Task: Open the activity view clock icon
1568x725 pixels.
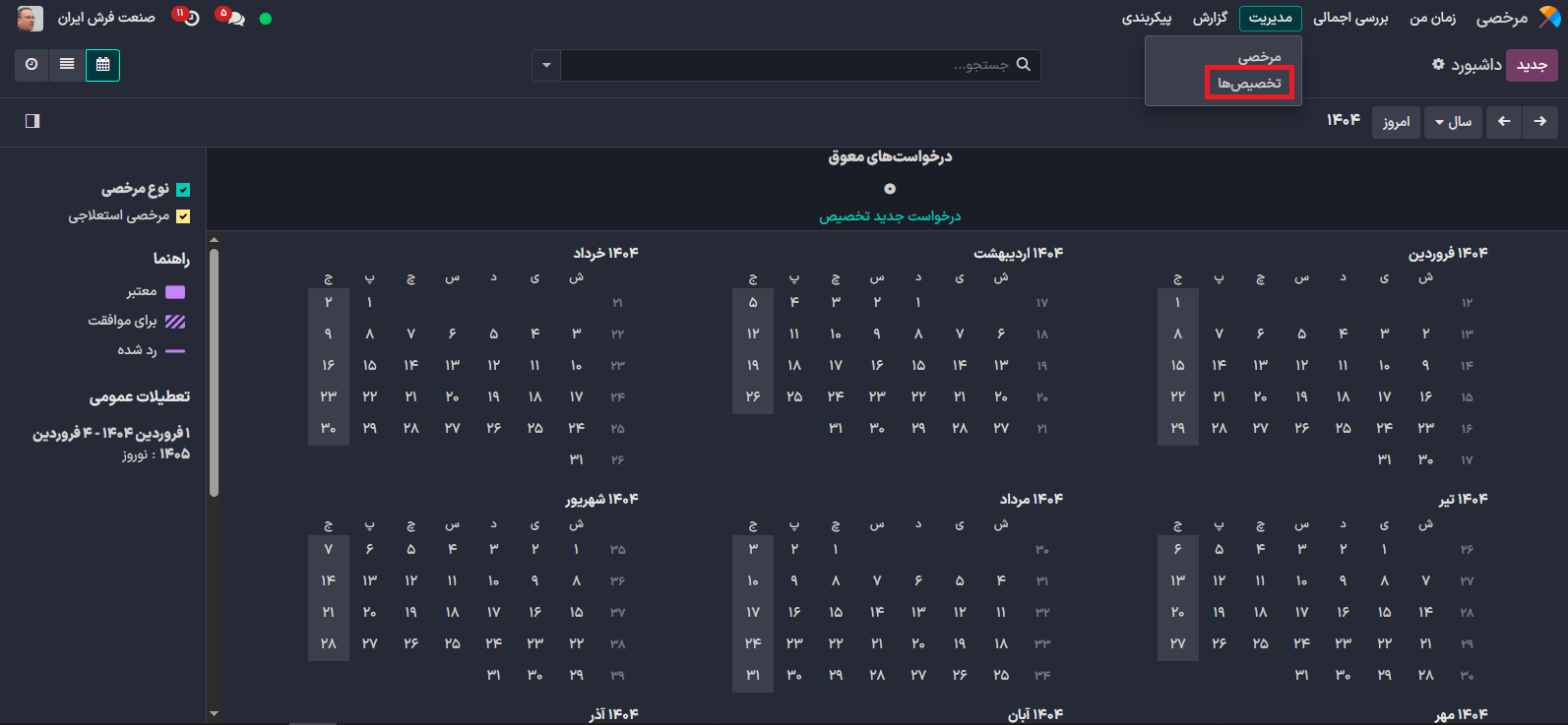Action: 31,65
